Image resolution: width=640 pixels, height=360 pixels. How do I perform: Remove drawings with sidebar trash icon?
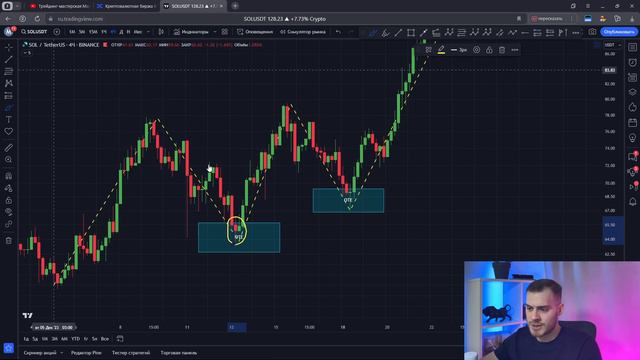coord(9,240)
